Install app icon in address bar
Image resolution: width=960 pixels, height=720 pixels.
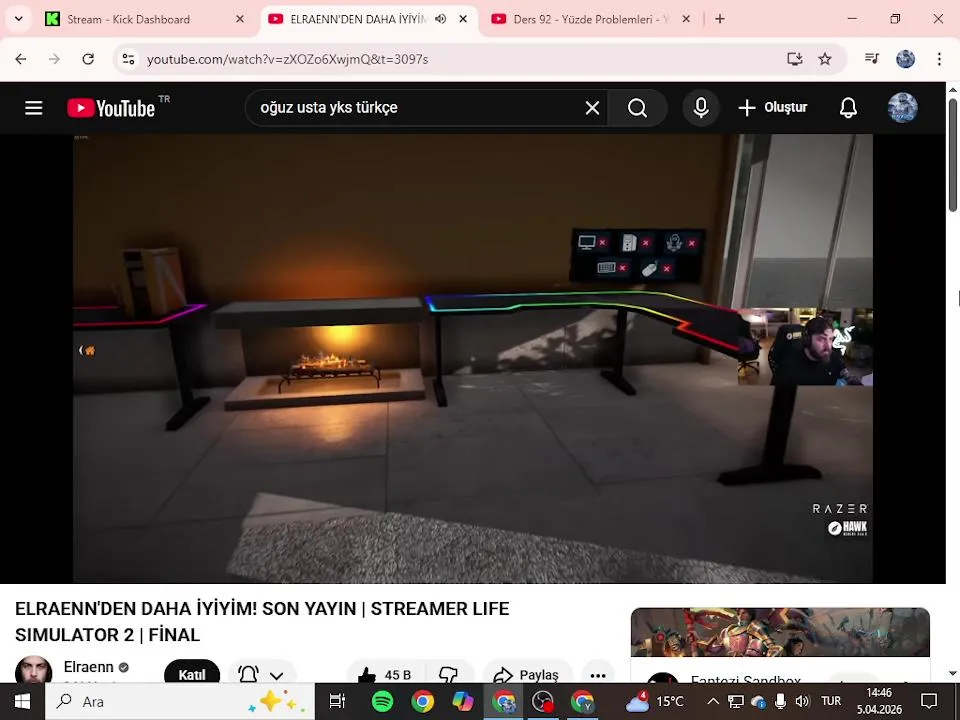click(794, 59)
